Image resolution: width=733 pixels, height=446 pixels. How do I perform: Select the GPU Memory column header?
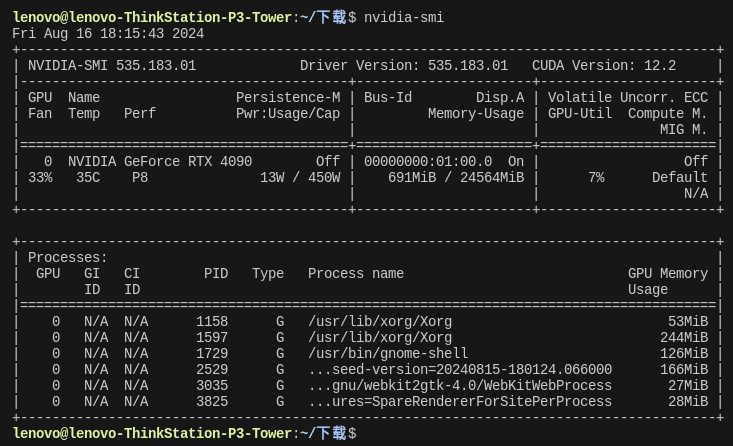tap(668, 273)
